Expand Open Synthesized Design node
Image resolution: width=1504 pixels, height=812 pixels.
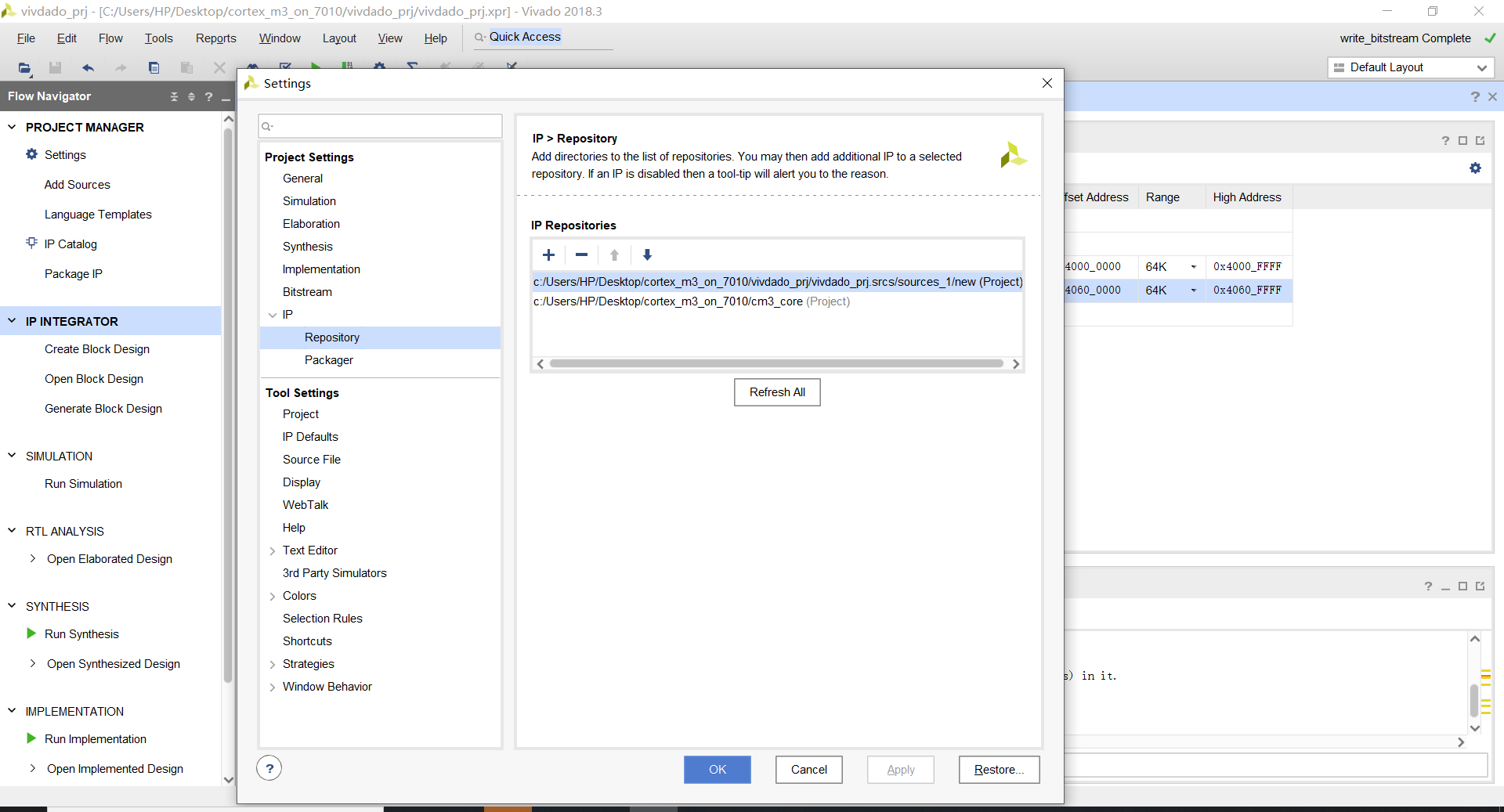click(x=32, y=663)
